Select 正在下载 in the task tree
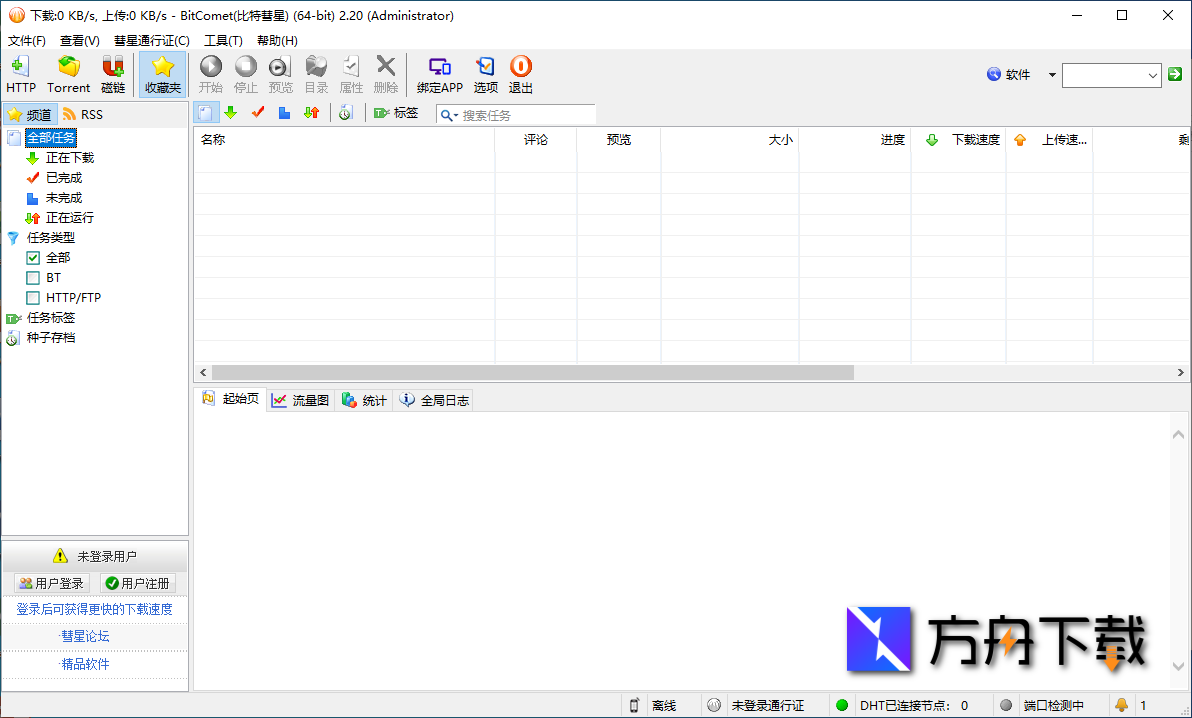Viewport: 1192px width, 718px height. click(69, 158)
